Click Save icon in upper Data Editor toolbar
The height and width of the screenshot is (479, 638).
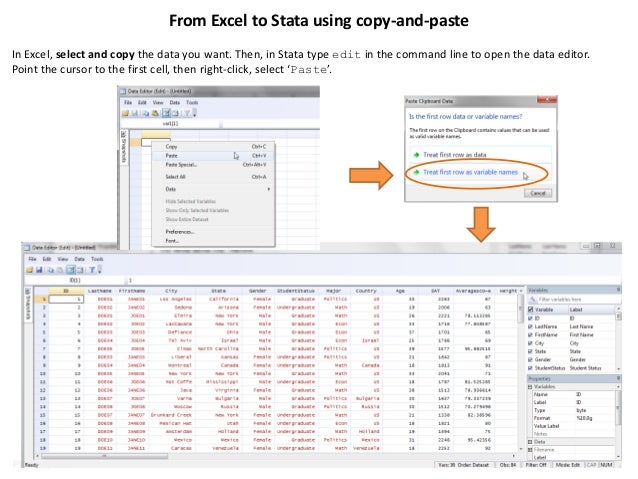(135, 113)
